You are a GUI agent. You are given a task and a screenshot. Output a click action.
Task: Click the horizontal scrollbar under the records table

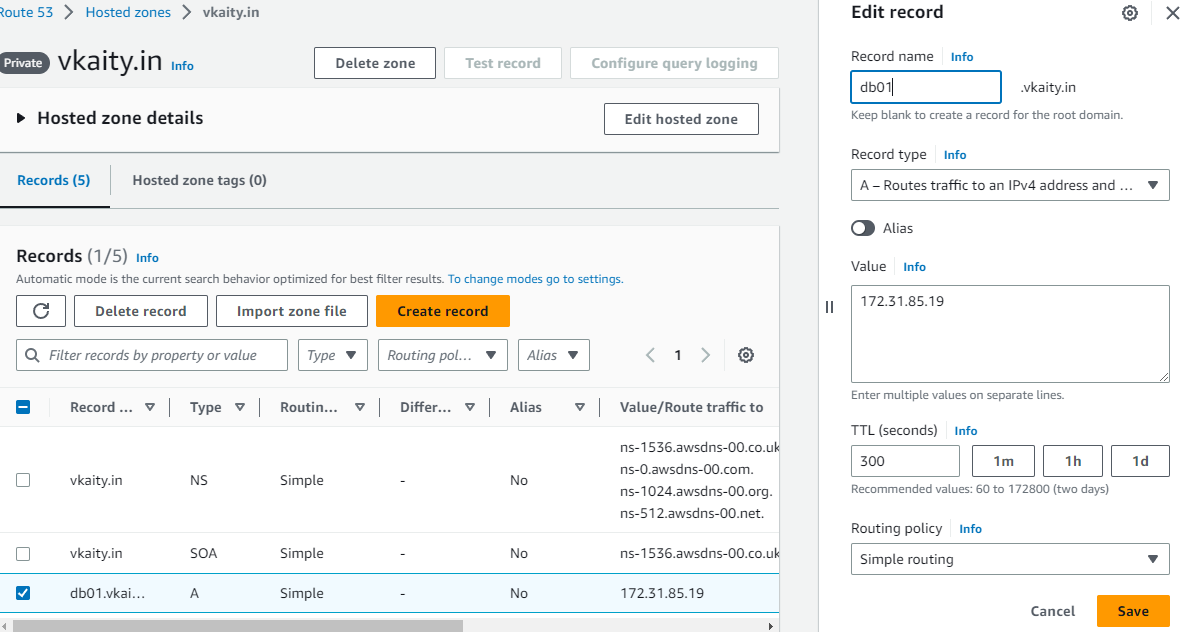[x=238, y=626]
